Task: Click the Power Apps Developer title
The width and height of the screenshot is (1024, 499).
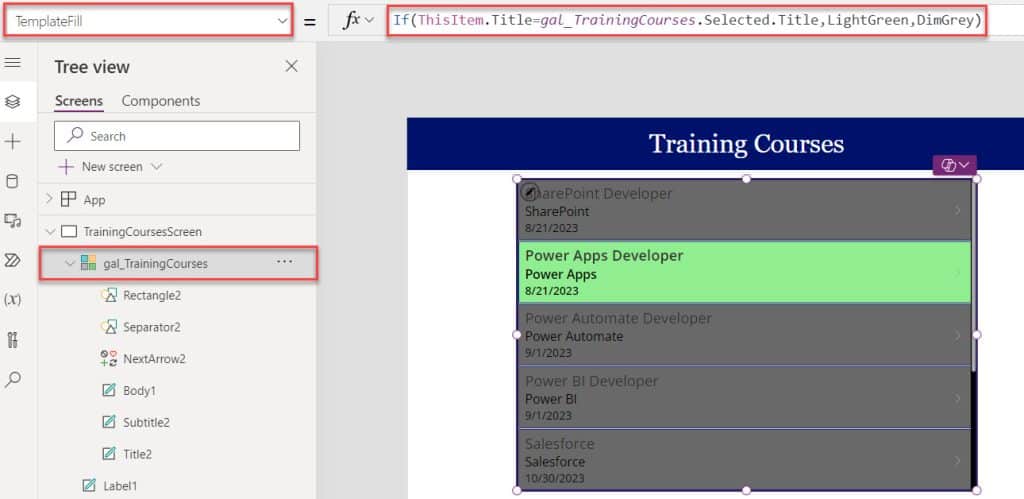Action: pyautogui.click(x=604, y=255)
